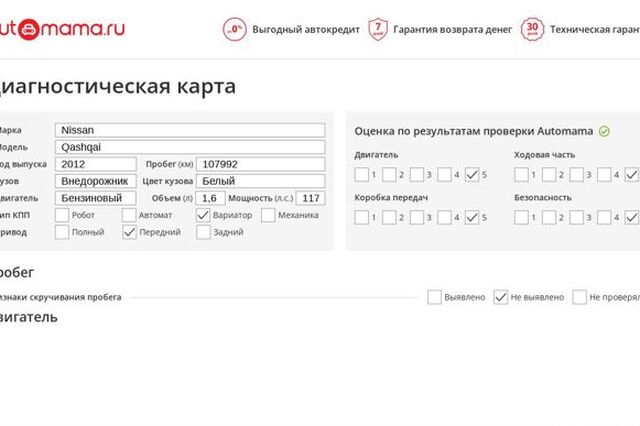Viewport: 640px width, 426px height.
Task: Click the year field showing 2012
Action: [96, 164]
